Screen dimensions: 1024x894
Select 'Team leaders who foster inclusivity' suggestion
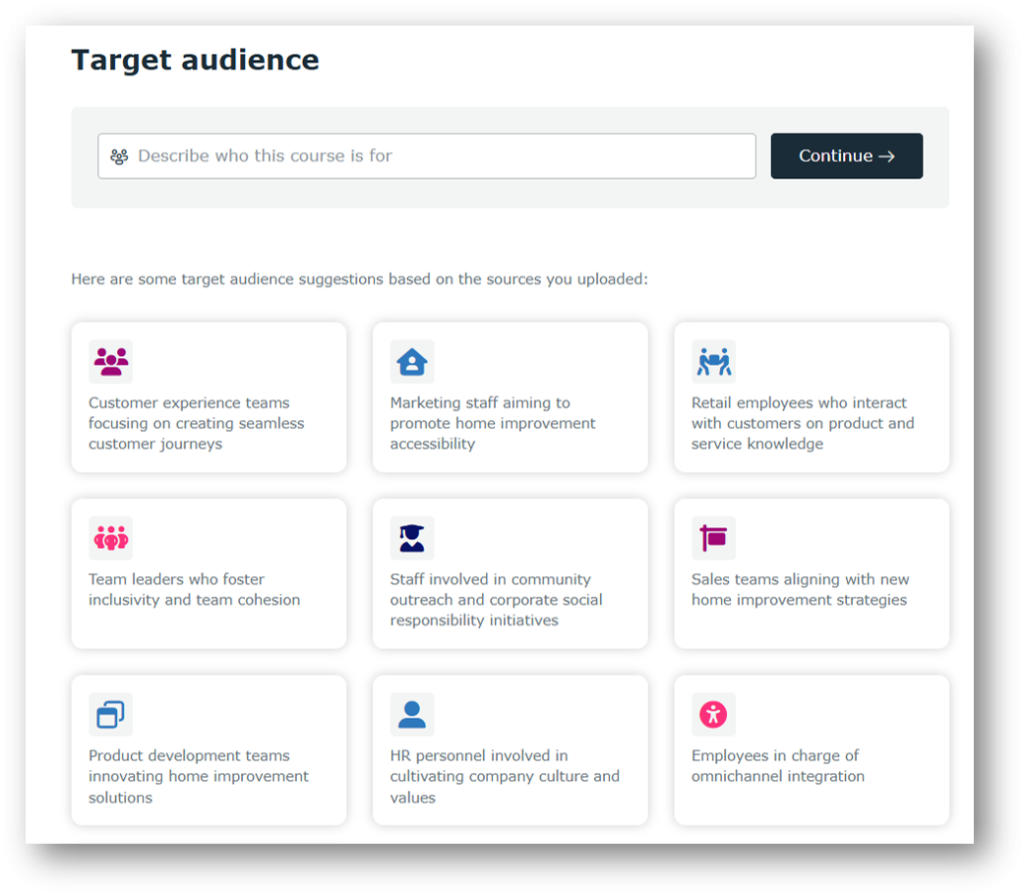pyautogui.click(x=194, y=590)
